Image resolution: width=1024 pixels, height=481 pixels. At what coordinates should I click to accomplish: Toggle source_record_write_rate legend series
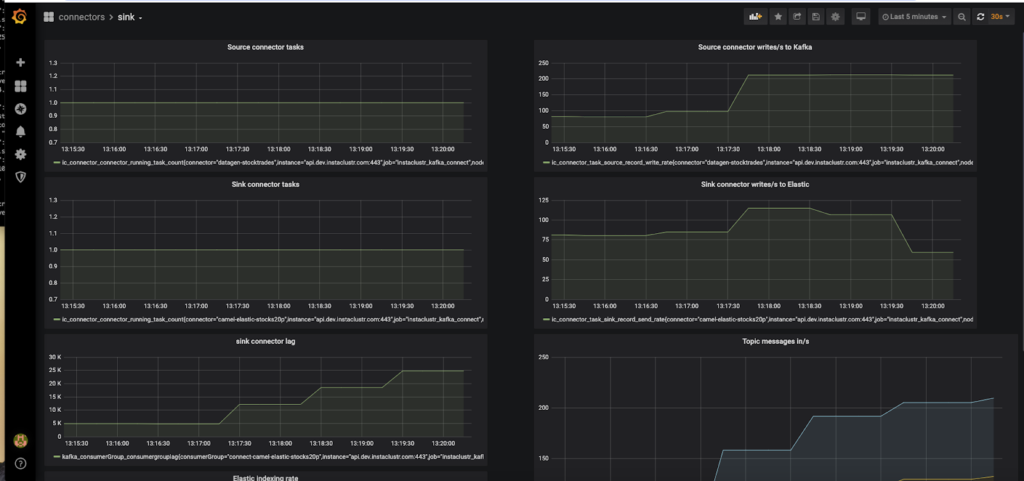tap(762, 162)
